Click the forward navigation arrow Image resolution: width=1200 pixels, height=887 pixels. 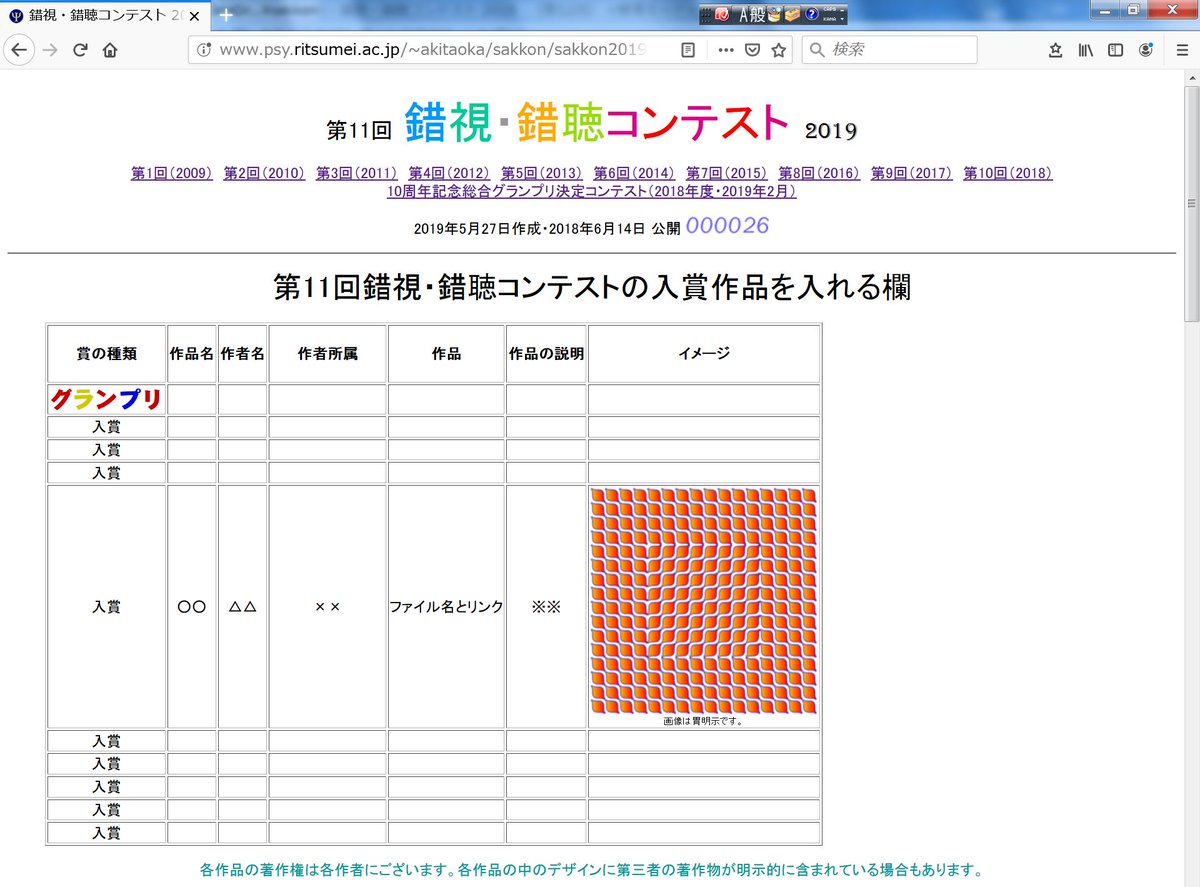(50, 50)
